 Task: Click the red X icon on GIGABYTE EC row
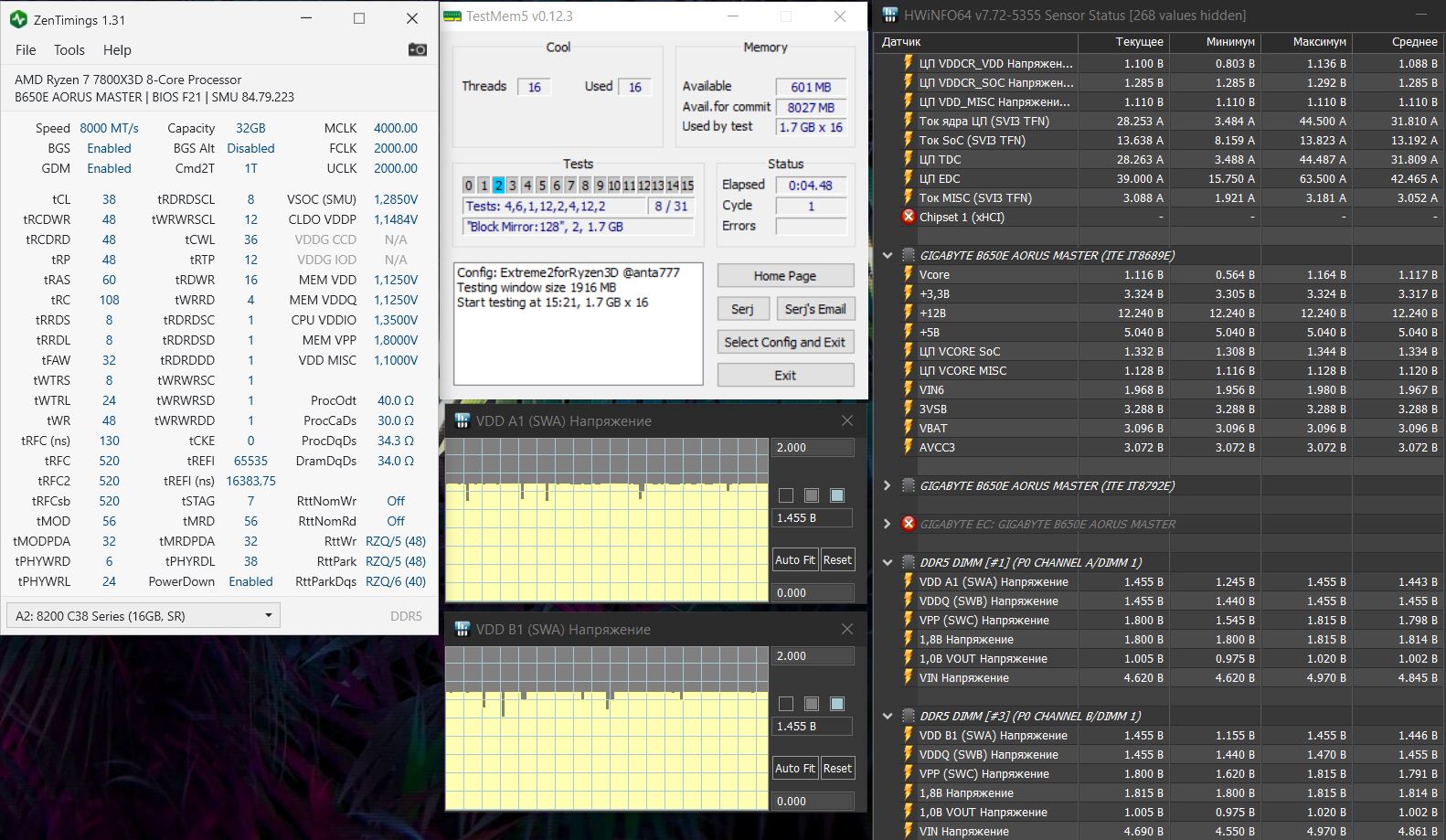(909, 524)
